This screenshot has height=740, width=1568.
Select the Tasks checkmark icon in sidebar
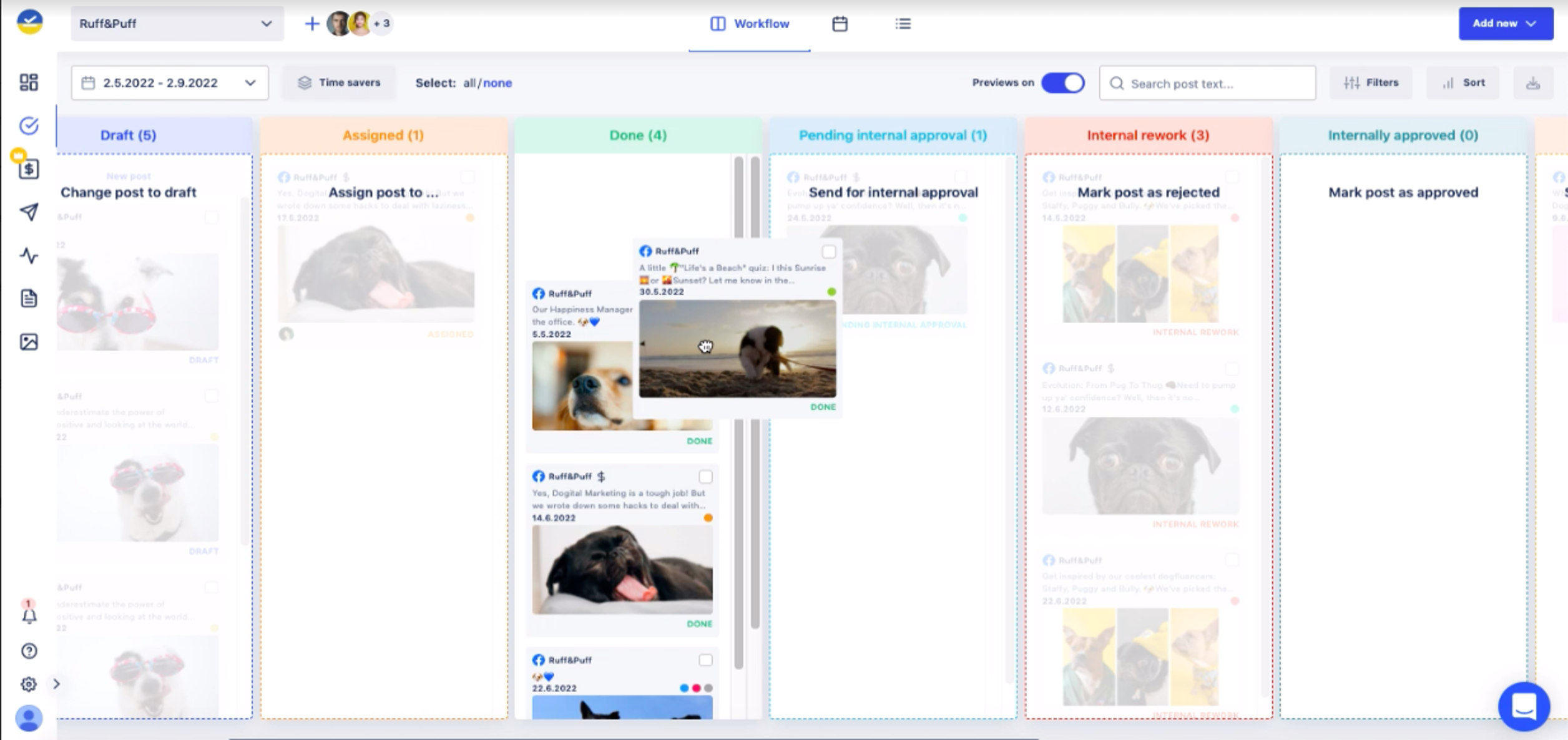29,125
